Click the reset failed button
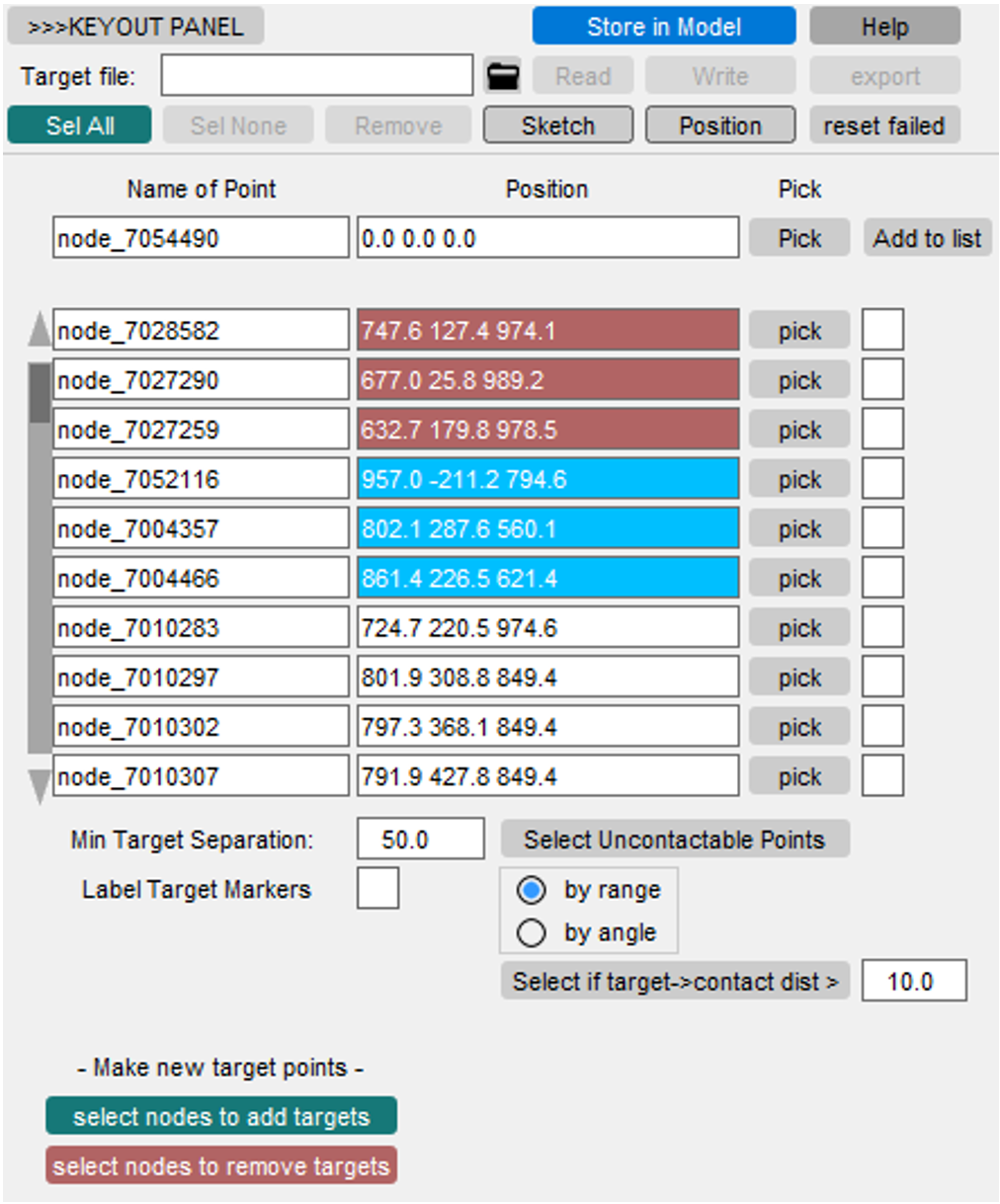Viewport: 1000px width, 1204px height. pyautogui.click(x=884, y=125)
